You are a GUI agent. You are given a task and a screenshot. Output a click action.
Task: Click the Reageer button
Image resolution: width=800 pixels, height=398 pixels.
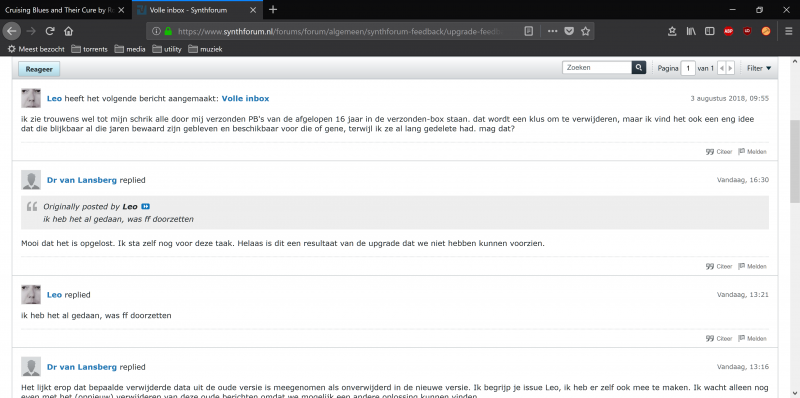[39, 69]
